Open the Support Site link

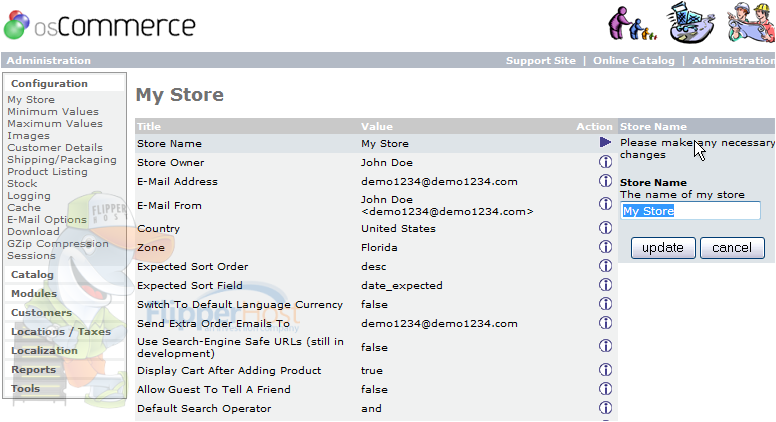(540, 60)
